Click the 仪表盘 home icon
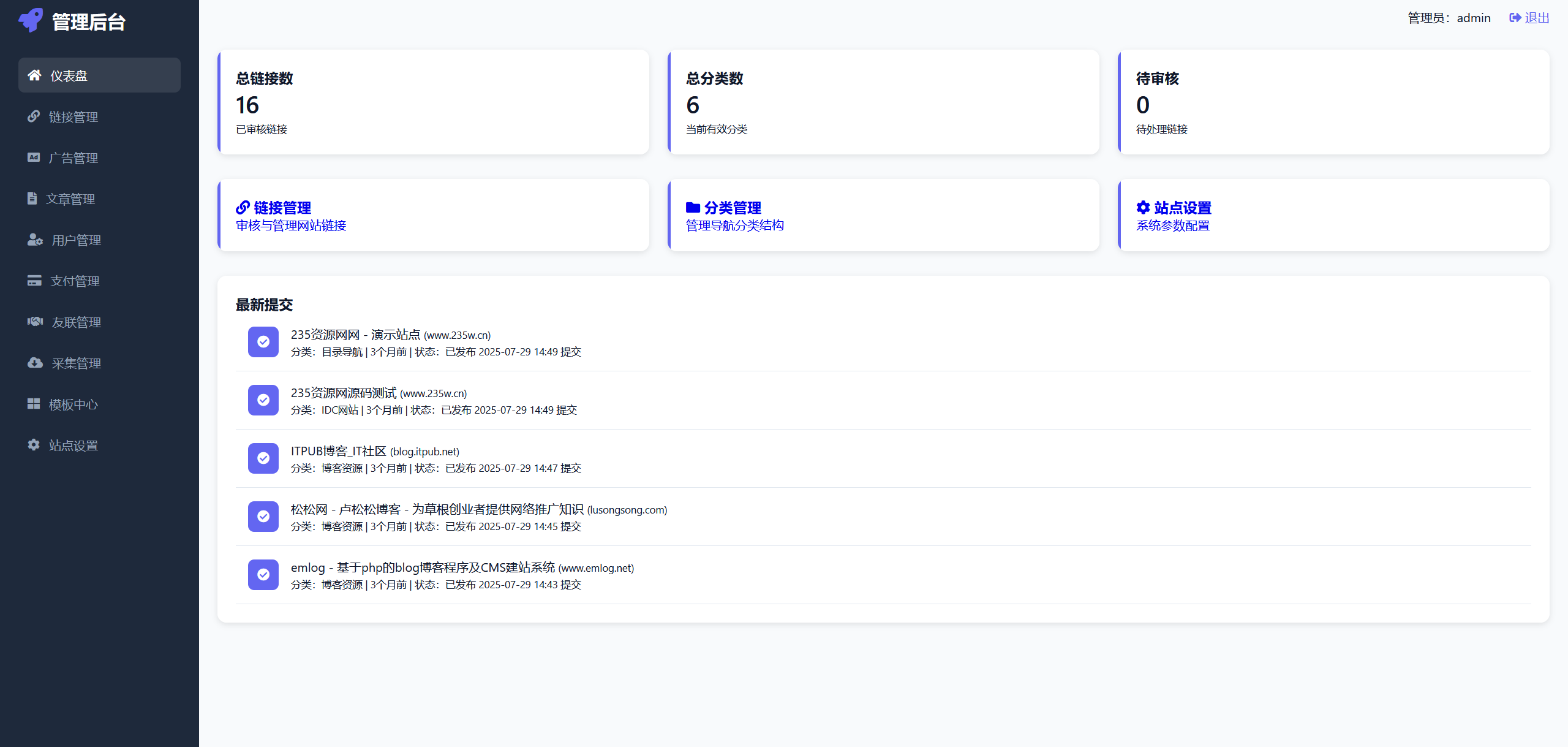1568x747 pixels. coord(34,75)
